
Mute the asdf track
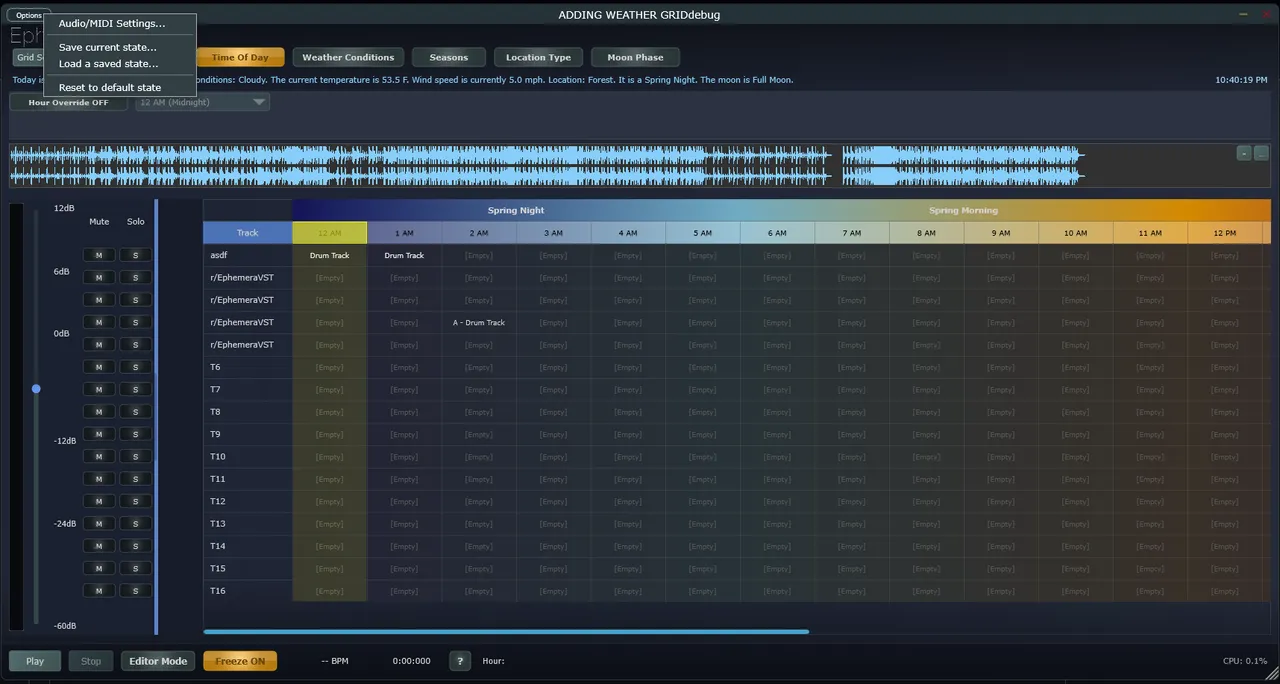(98, 255)
